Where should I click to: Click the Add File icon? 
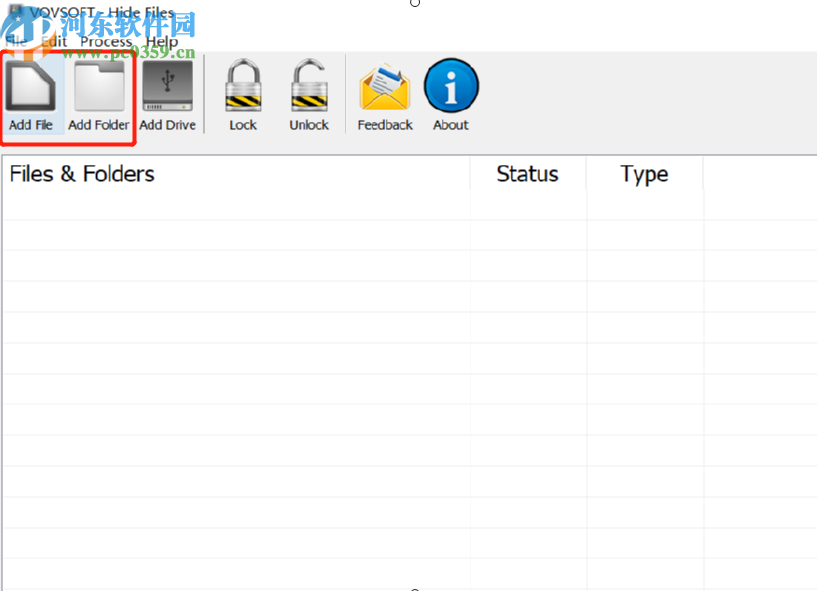point(31,86)
